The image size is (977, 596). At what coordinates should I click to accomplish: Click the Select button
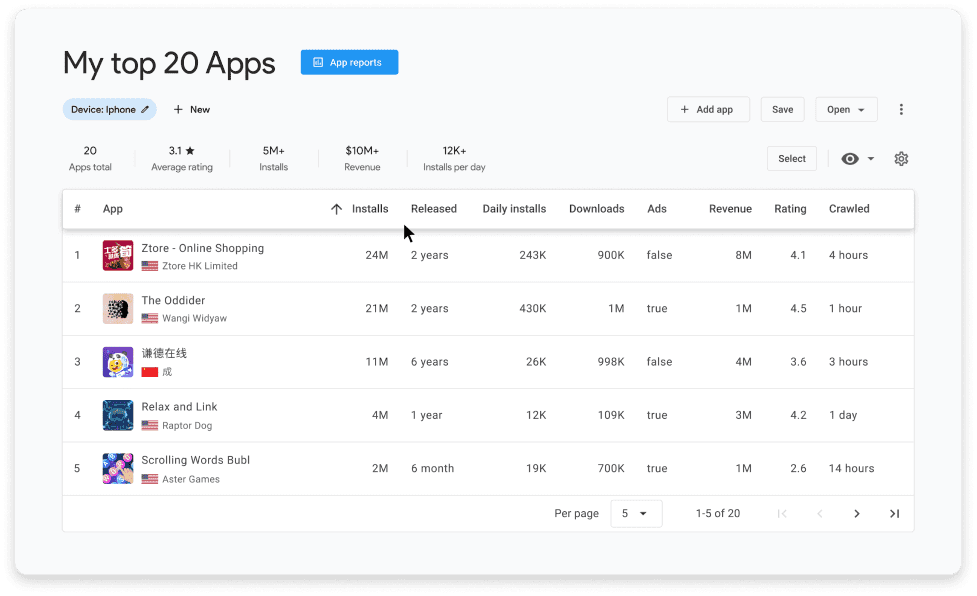(x=791, y=159)
